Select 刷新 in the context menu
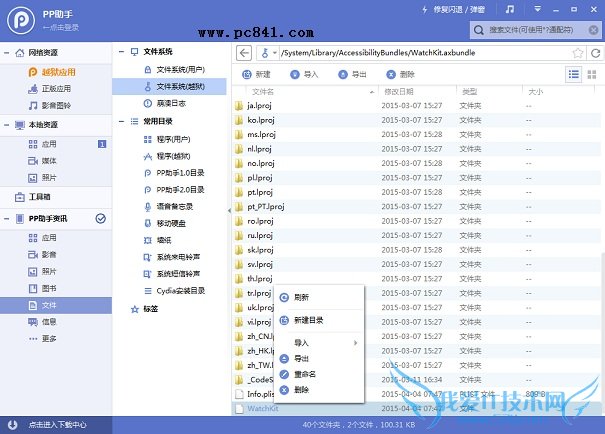Viewport: 605px width, 434px height. [319, 297]
